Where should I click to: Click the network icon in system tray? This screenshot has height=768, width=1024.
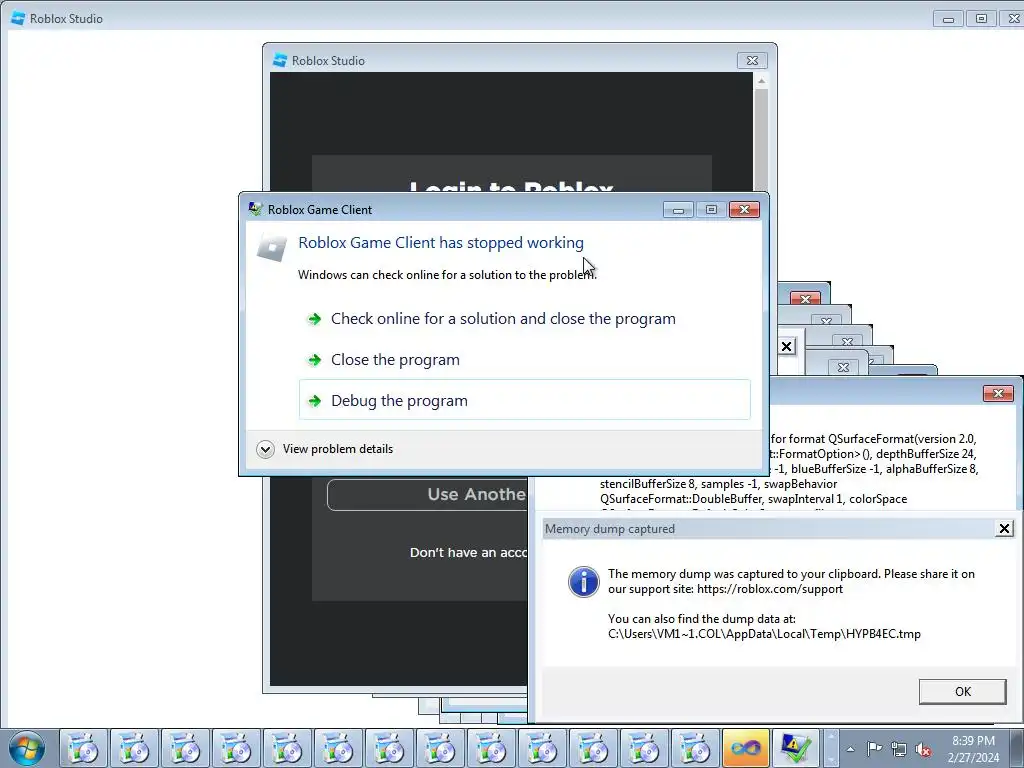899,749
